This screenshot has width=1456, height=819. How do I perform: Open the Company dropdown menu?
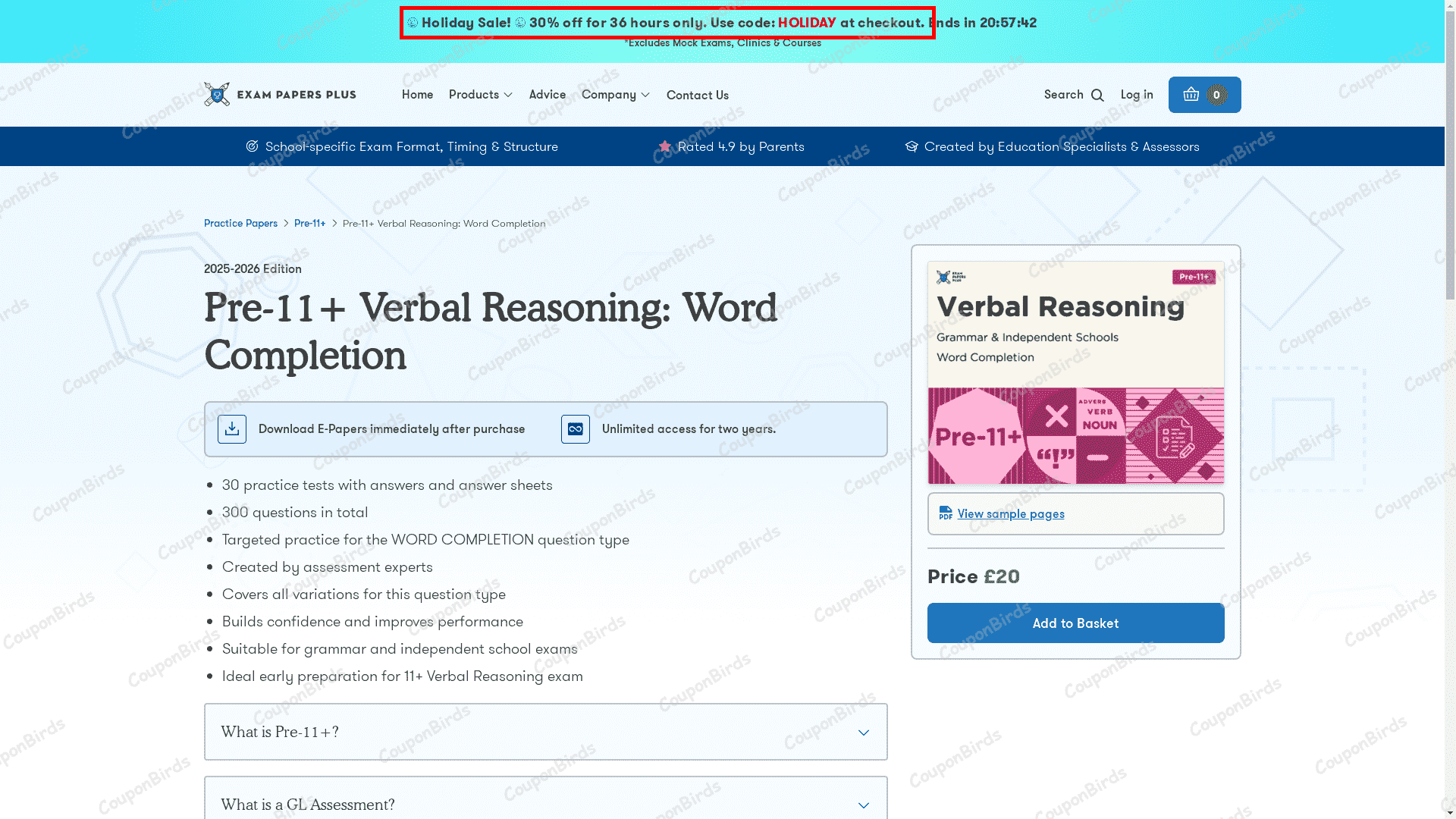coord(616,95)
